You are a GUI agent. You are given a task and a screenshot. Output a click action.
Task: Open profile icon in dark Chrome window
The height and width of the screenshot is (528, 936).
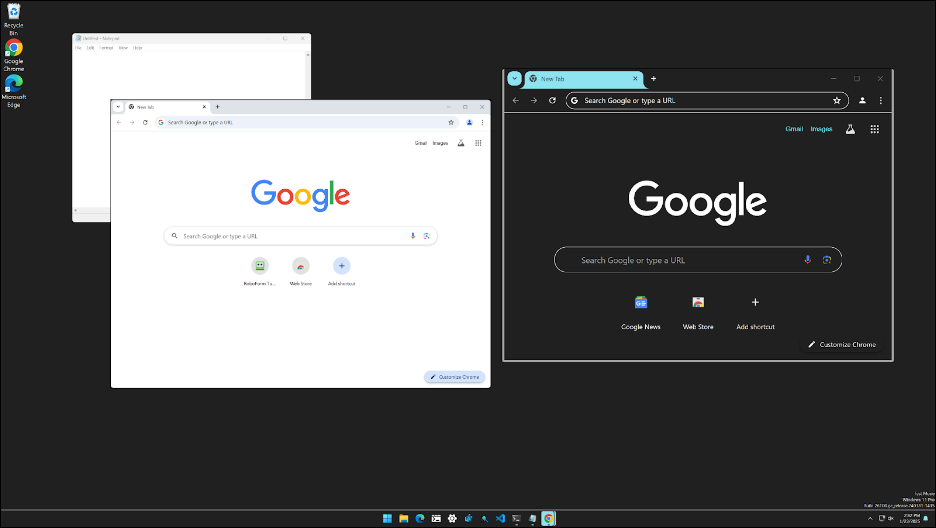coord(862,101)
